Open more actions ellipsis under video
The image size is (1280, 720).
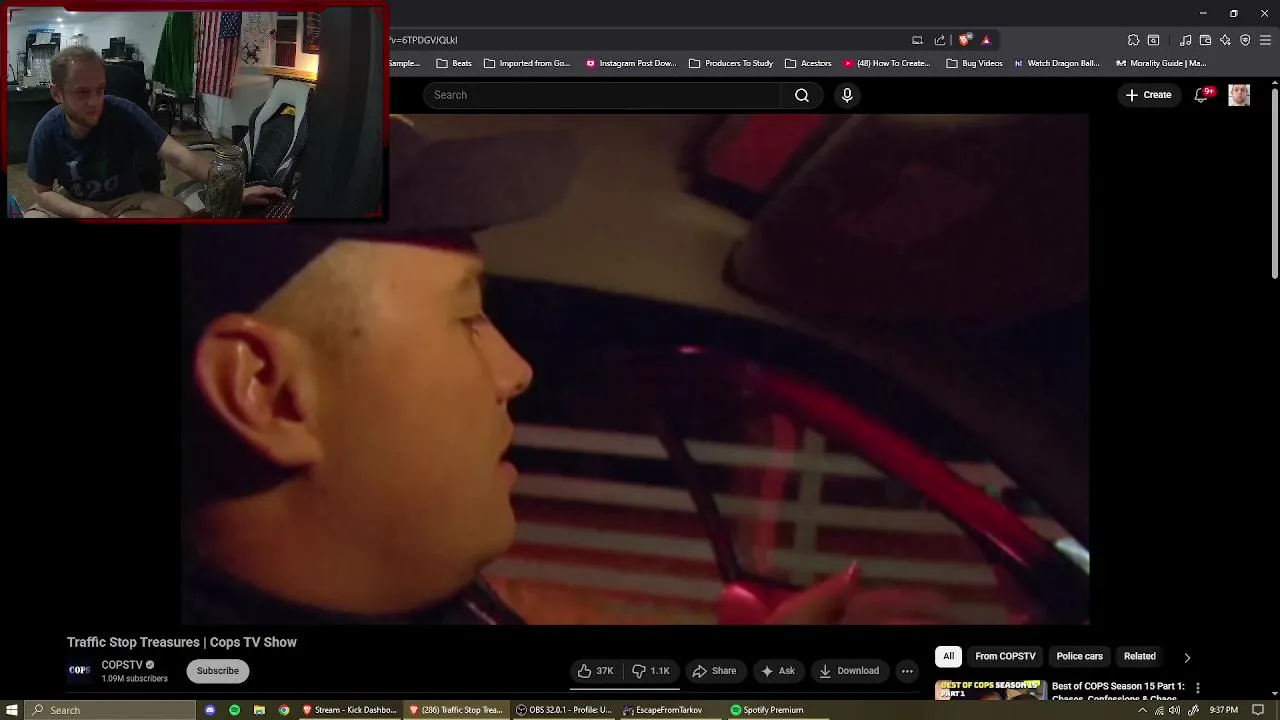coord(907,671)
